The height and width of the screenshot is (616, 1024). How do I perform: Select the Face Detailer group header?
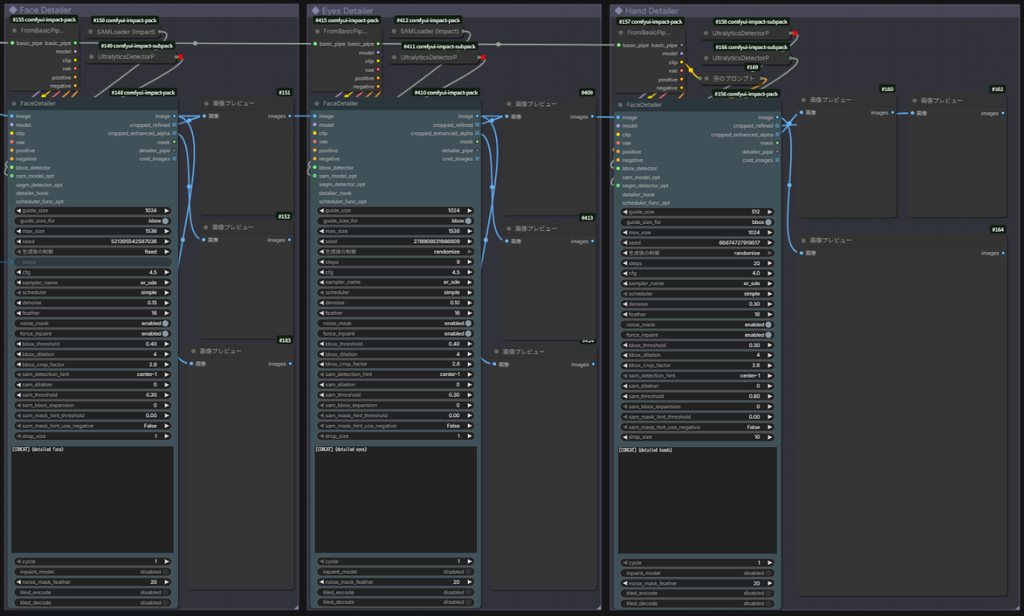pos(150,10)
